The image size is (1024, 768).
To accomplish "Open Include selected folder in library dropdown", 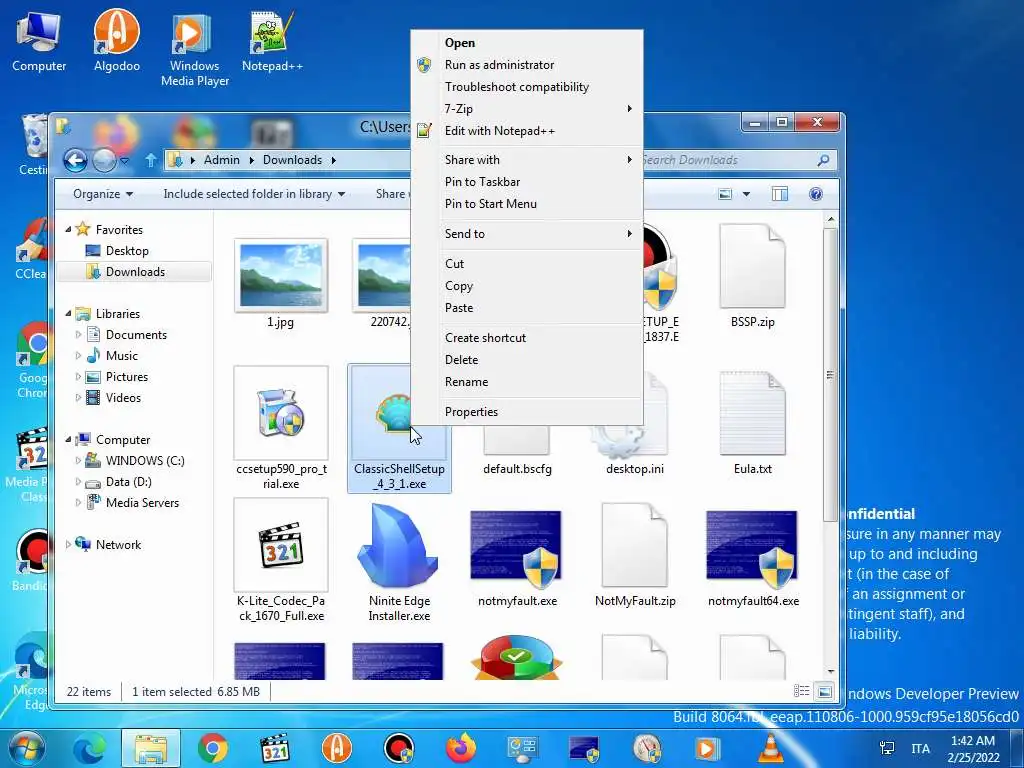I will (x=254, y=194).
